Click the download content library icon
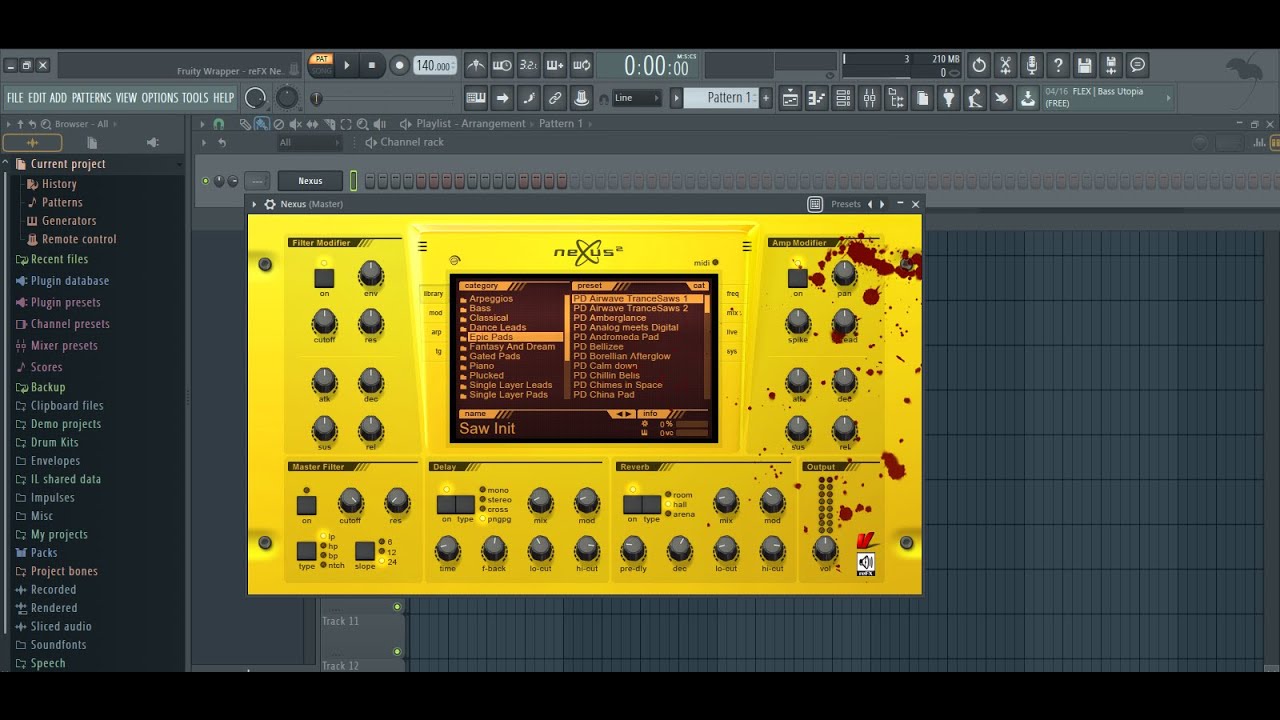This screenshot has width=1280, height=720. pos(1027,97)
